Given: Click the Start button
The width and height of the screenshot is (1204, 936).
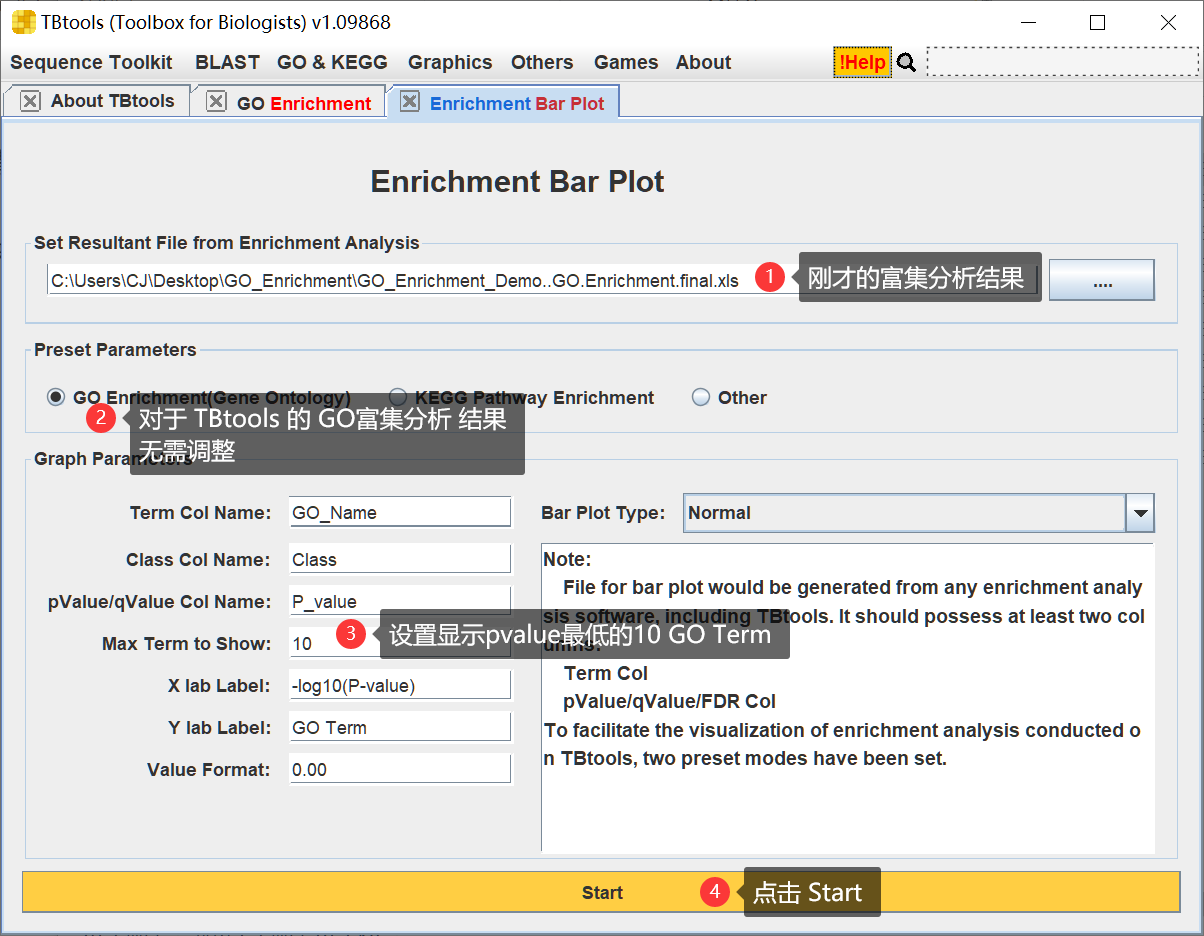Looking at the screenshot, I should tap(601, 892).
